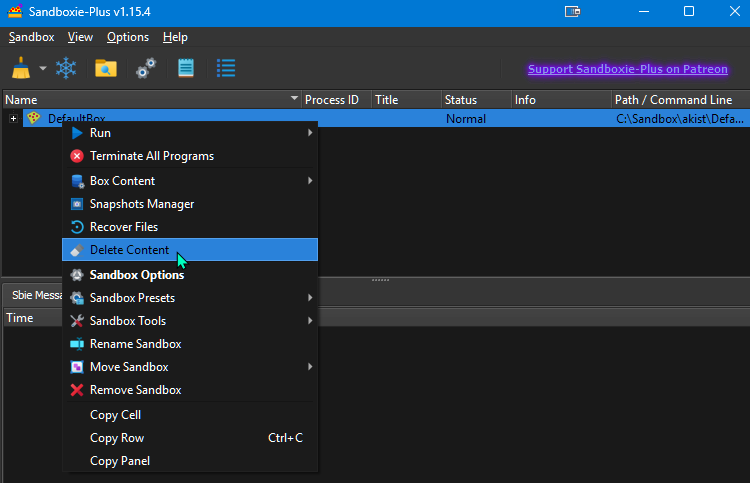The height and width of the screenshot is (483, 750).
Task: Click the Status column header
Action: click(x=476, y=99)
